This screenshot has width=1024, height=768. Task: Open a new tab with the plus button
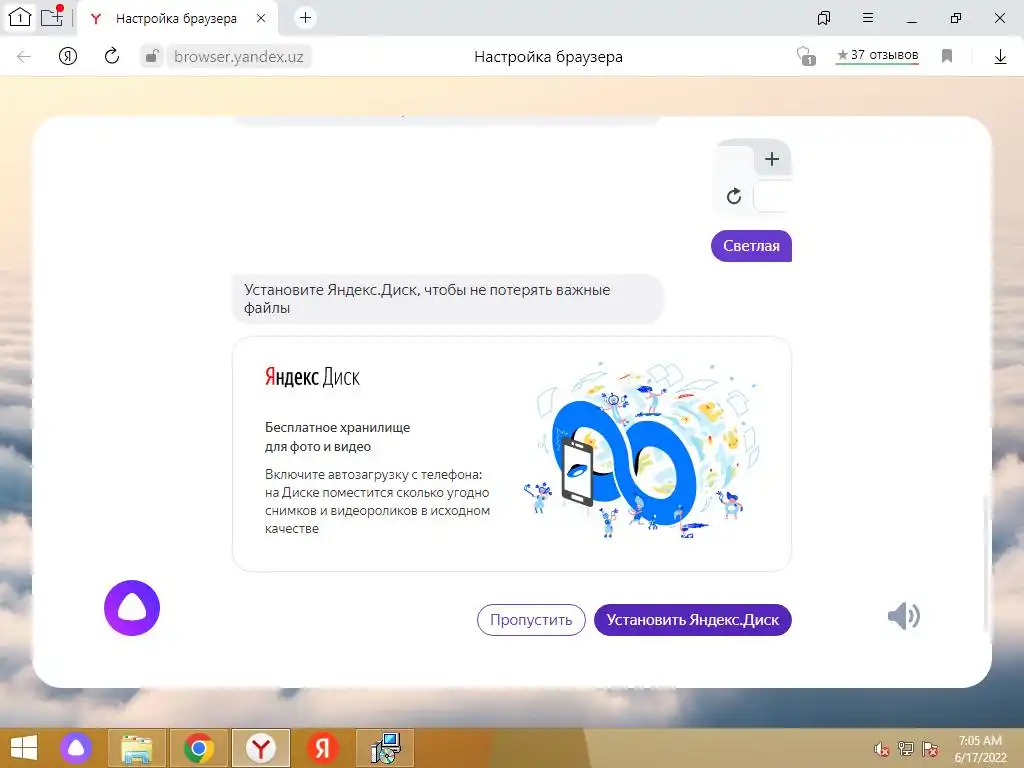pyautogui.click(x=305, y=18)
